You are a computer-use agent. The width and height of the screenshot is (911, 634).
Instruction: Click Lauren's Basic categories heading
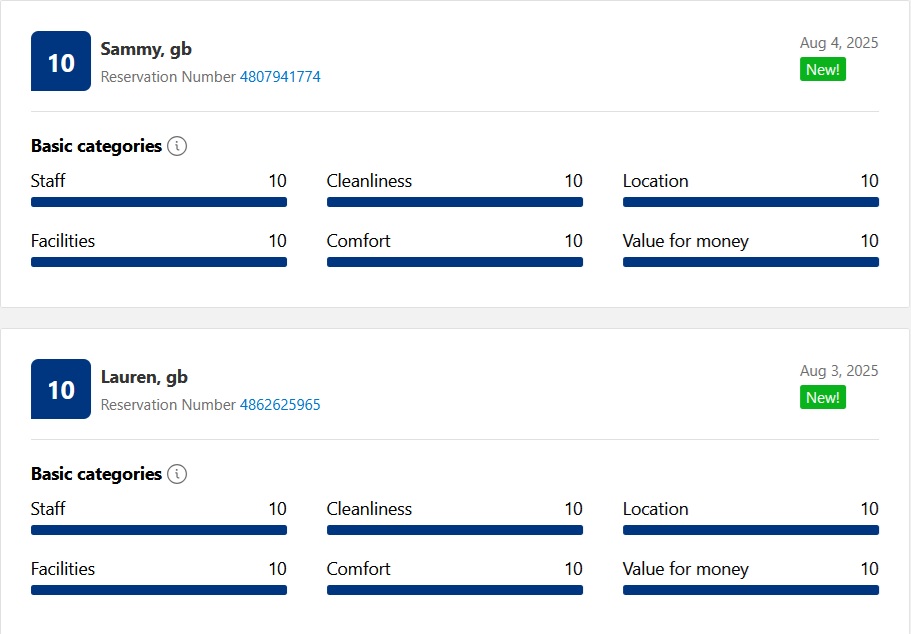pyautogui.click(x=96, y=474)
